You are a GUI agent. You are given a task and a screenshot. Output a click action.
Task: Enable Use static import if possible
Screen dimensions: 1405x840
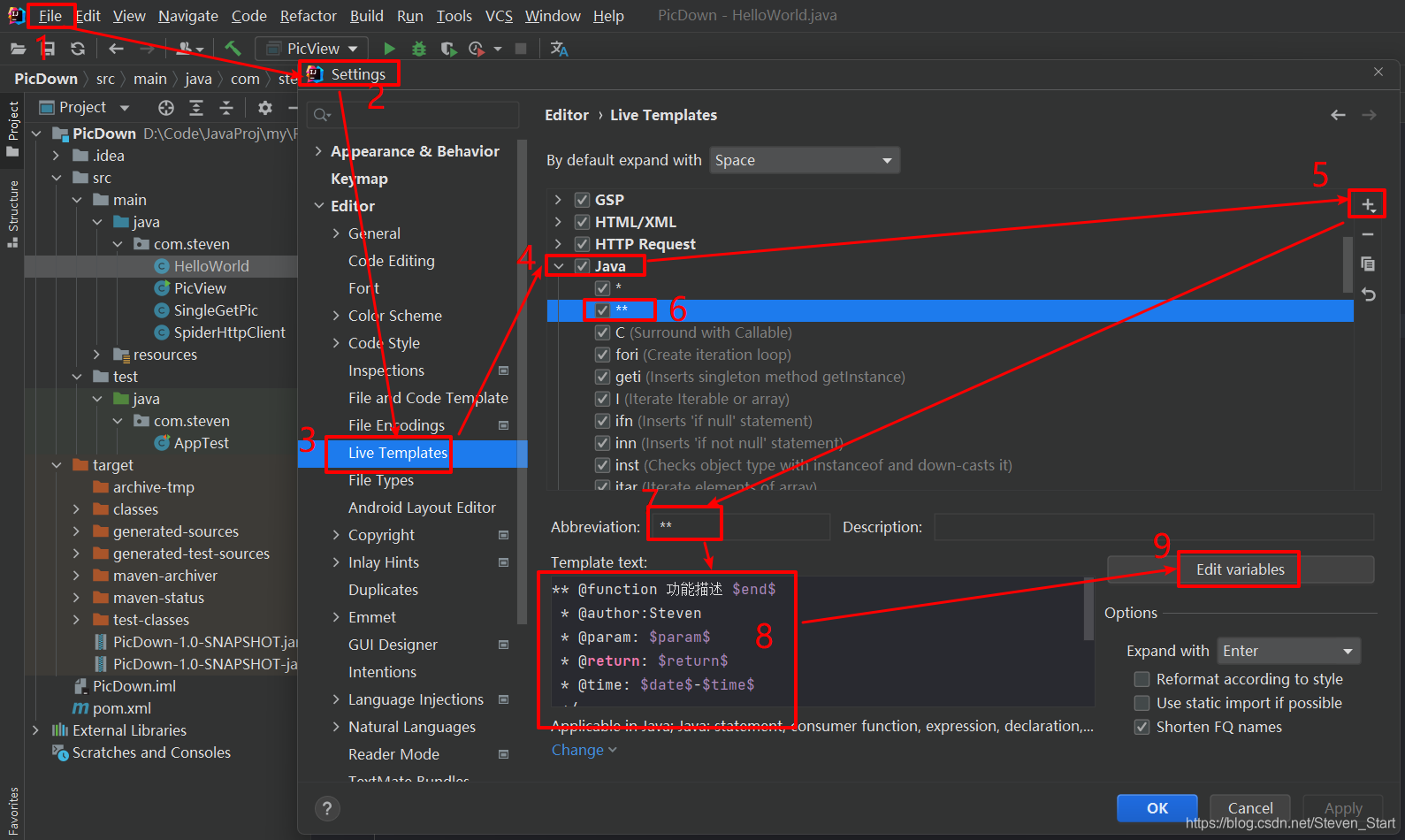coord(1142,703)
